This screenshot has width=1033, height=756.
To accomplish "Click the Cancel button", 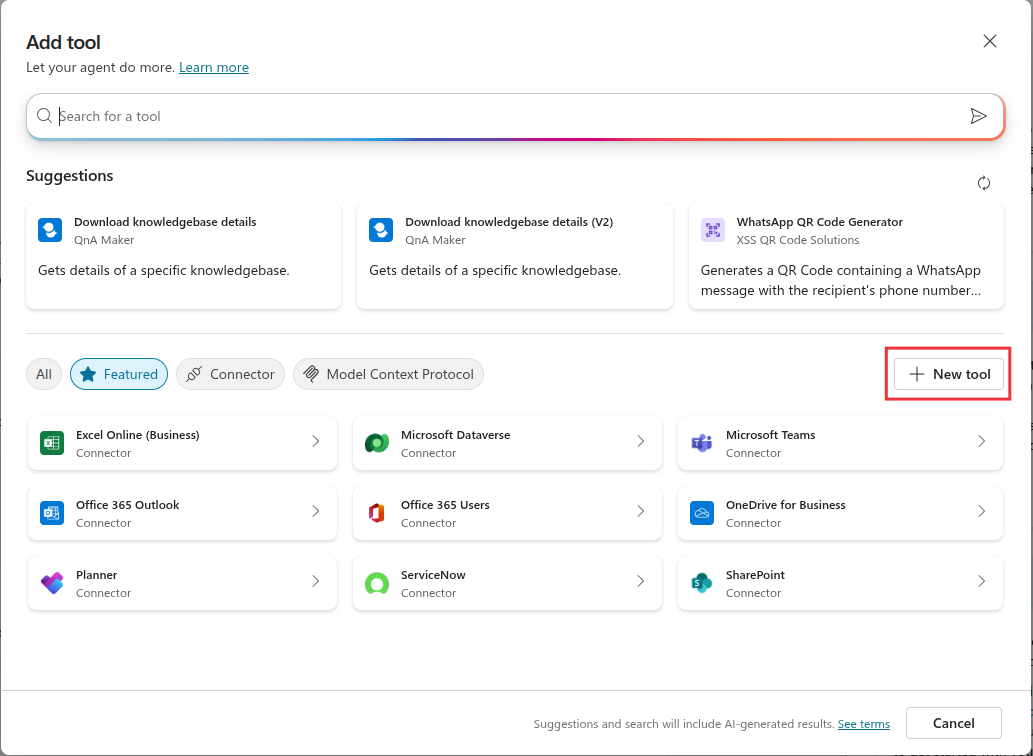I will pyautogui.click(x=953, y=723).
